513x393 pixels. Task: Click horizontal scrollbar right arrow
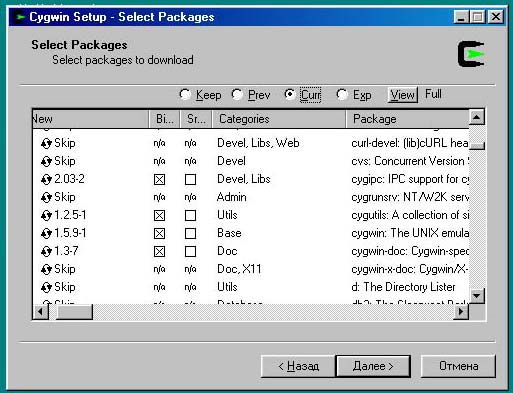tap(461, 312)
